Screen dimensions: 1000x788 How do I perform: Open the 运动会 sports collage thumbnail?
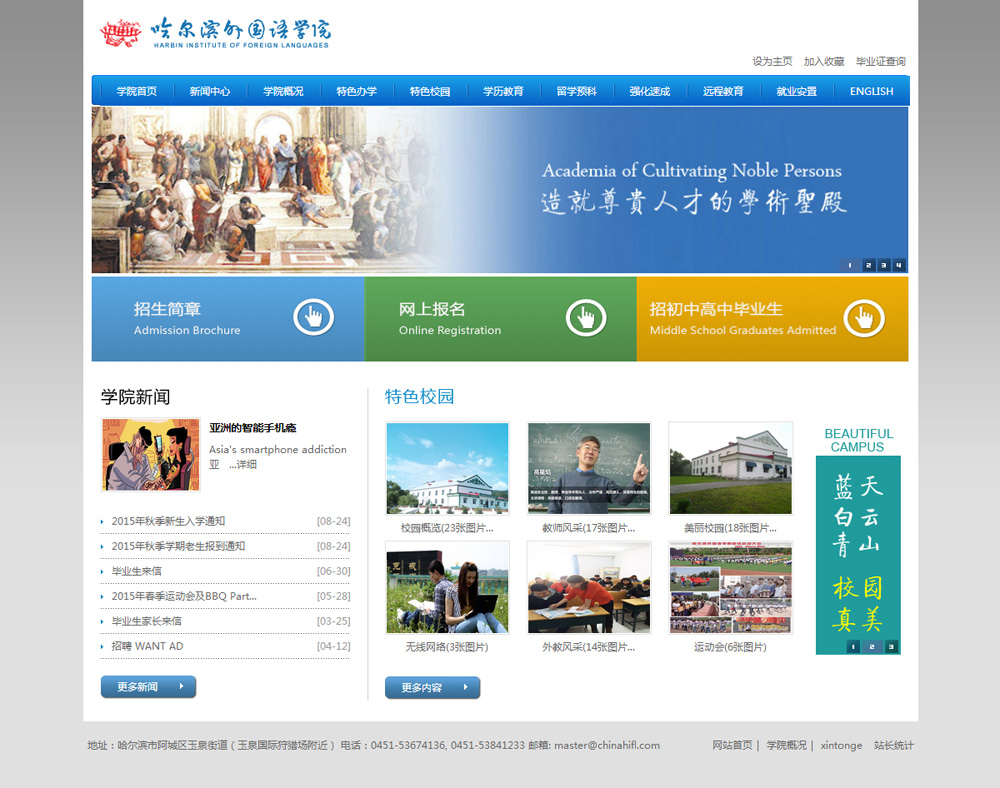point(730,587)
